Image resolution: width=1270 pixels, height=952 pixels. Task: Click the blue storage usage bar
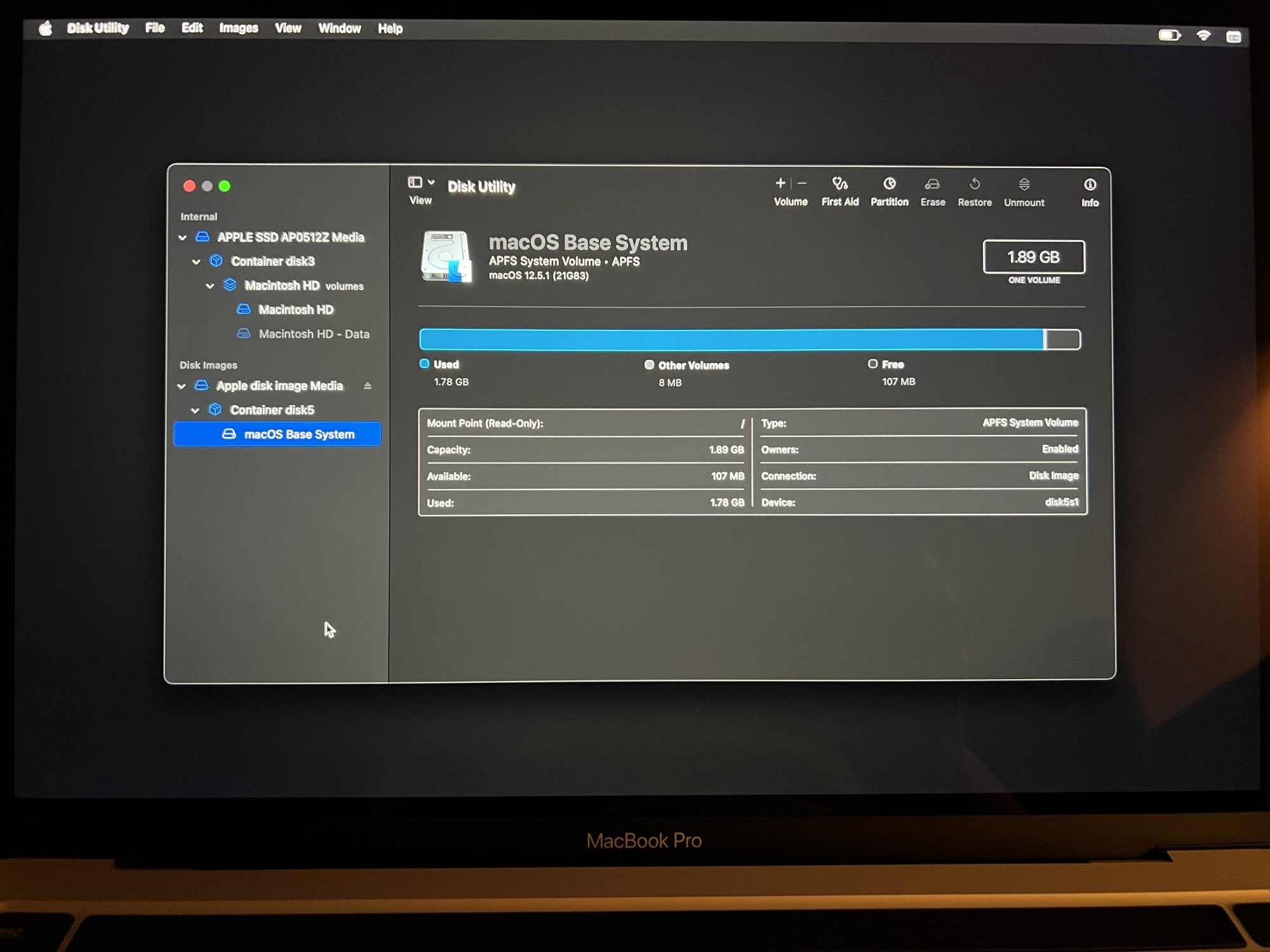coord(732,339)
